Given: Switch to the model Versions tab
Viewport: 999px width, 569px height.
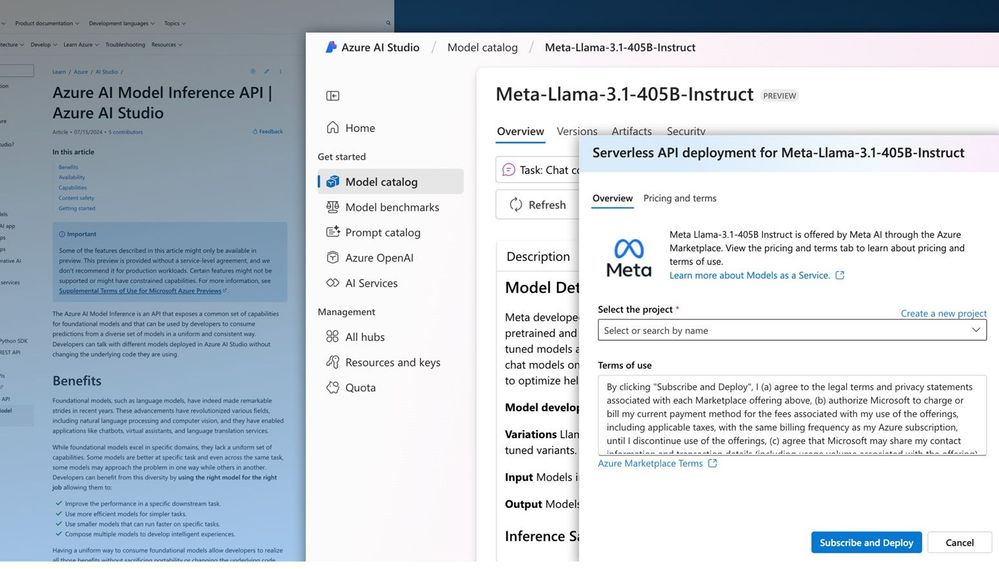Looking at the screenshot, I should [577, 131].
